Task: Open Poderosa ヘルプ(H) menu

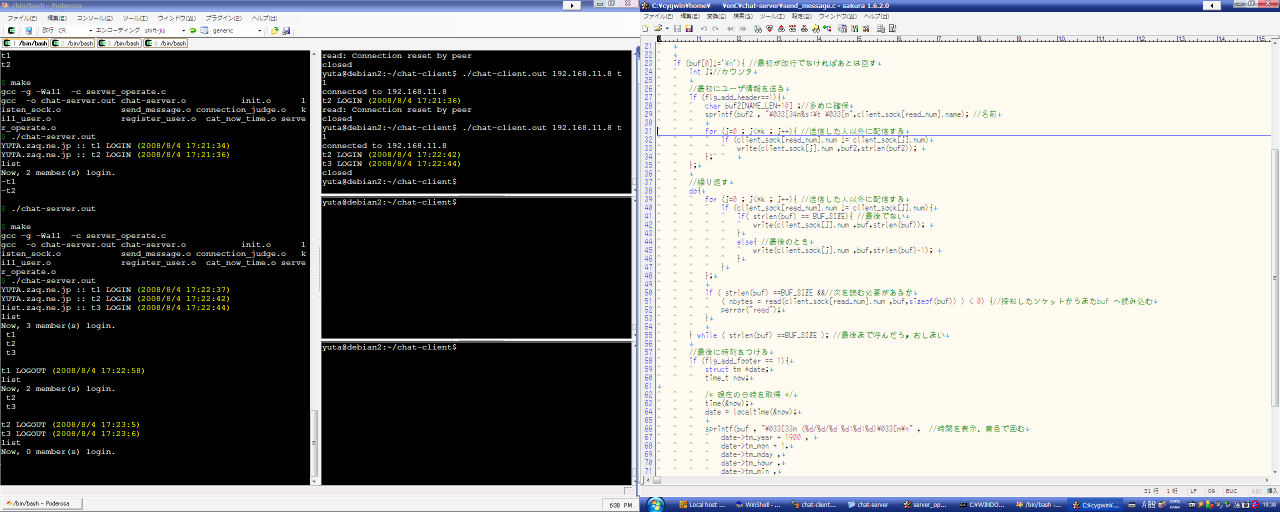Action: [264, 18]
